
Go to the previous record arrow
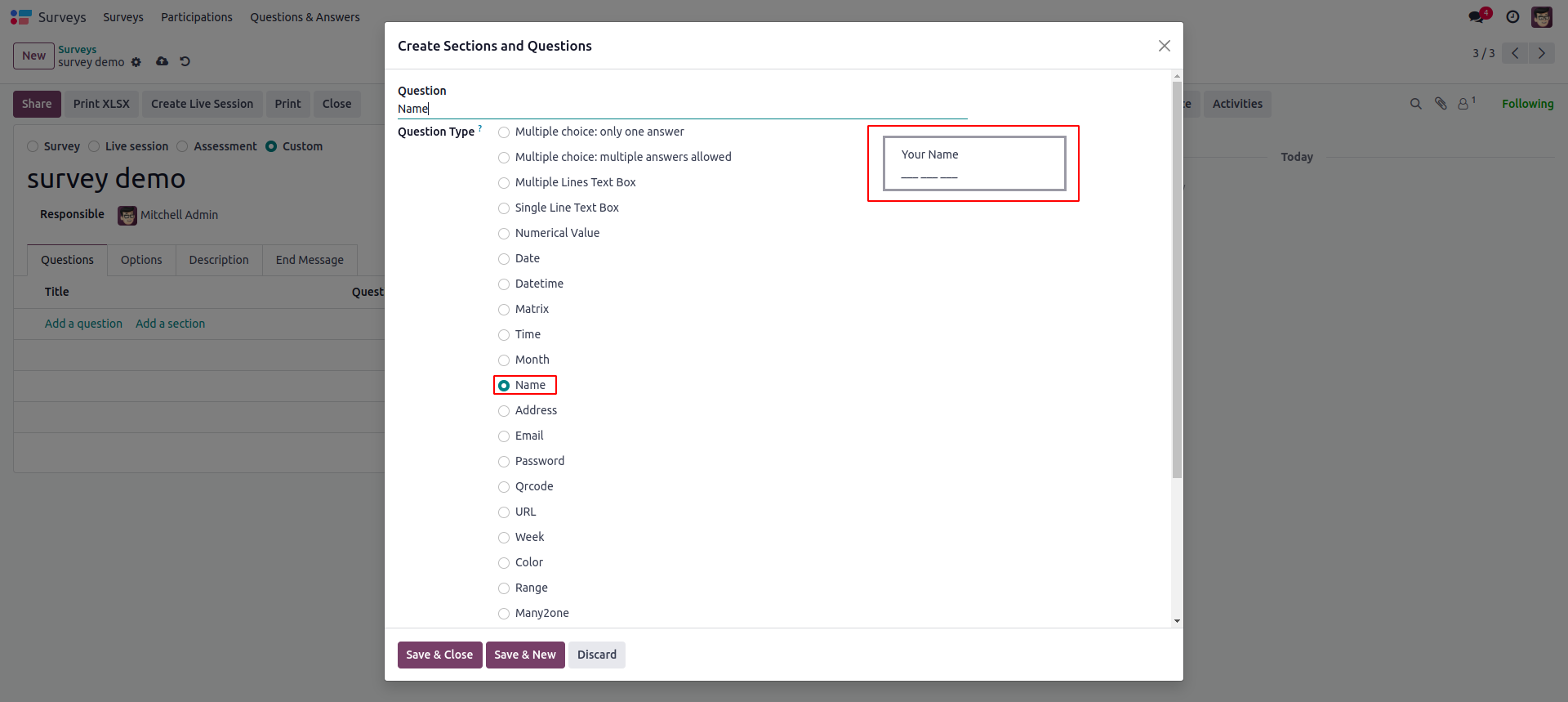(x=1515, y=53)
